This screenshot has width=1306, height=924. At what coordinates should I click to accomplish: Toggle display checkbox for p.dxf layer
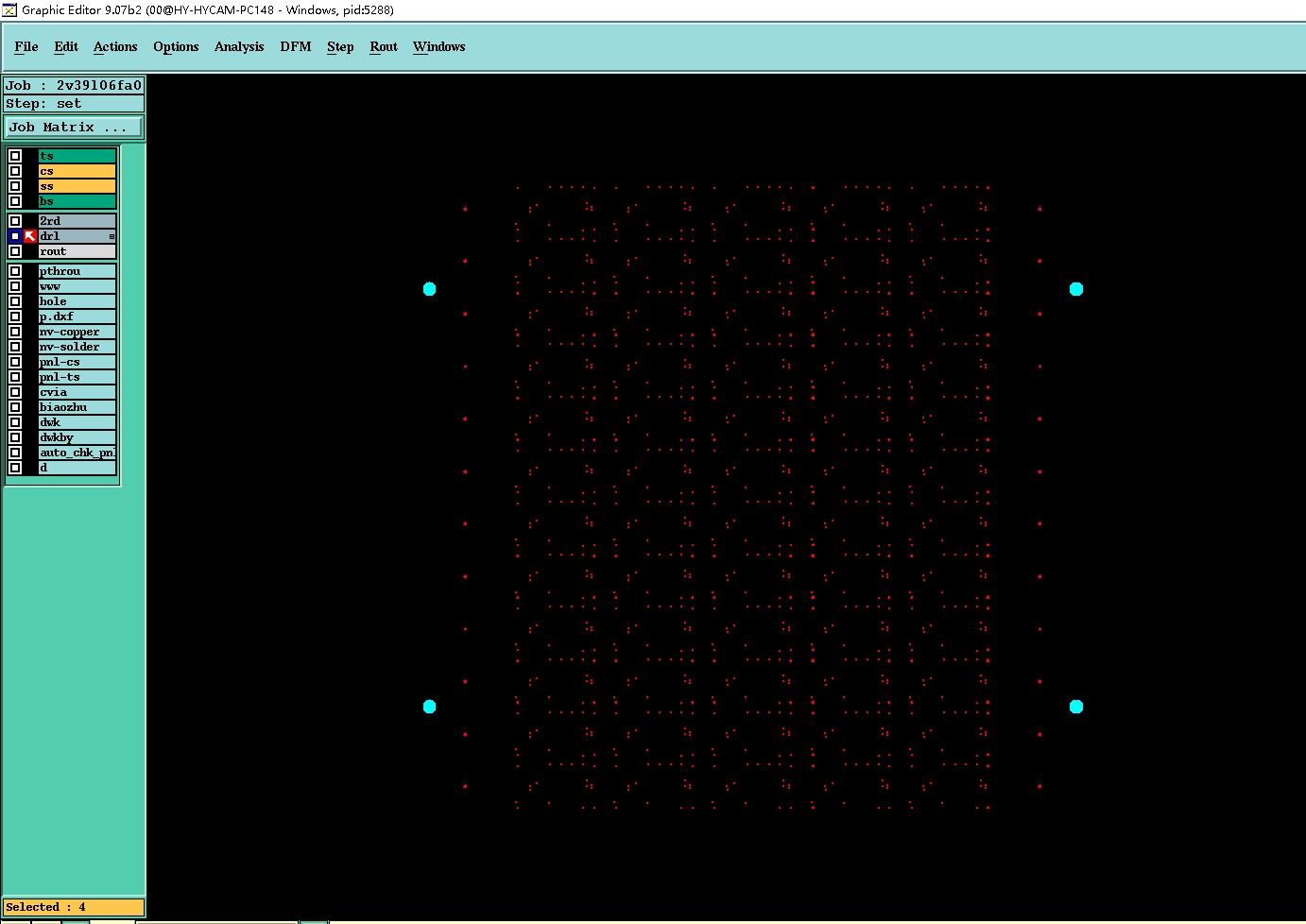[x=15, y=317]
